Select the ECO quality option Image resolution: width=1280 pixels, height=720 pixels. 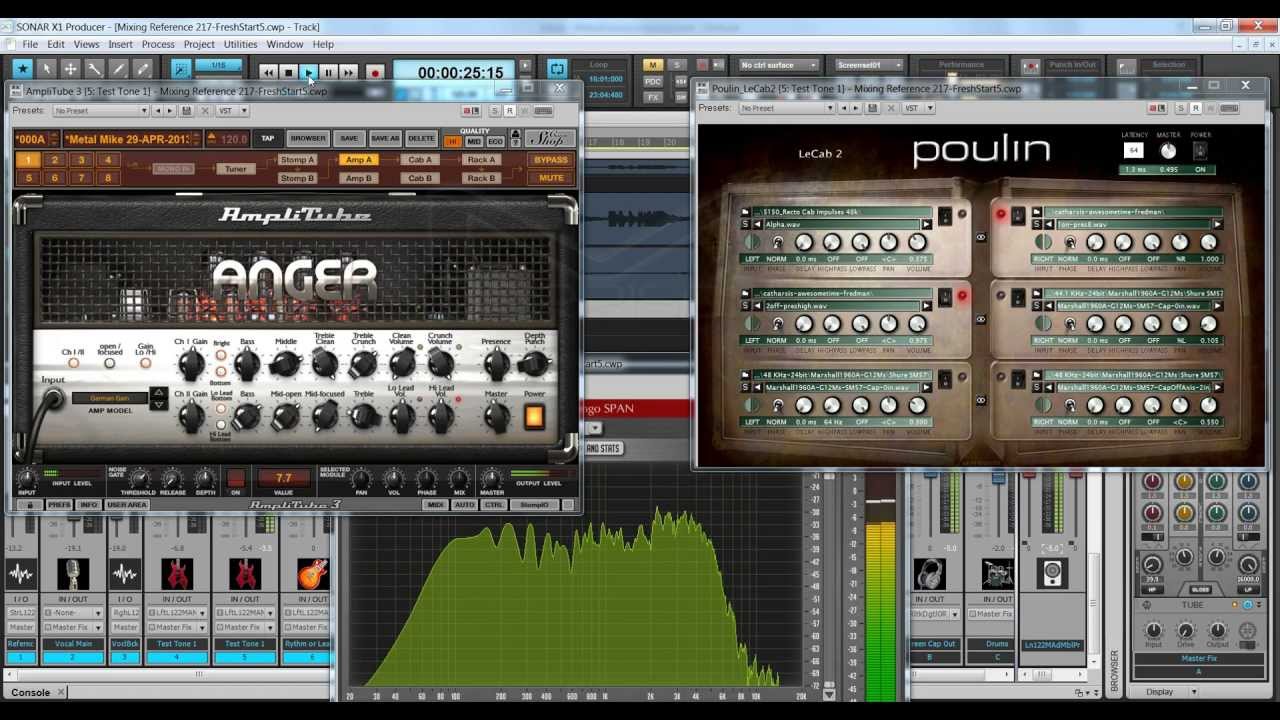click(x=495, y=142)
